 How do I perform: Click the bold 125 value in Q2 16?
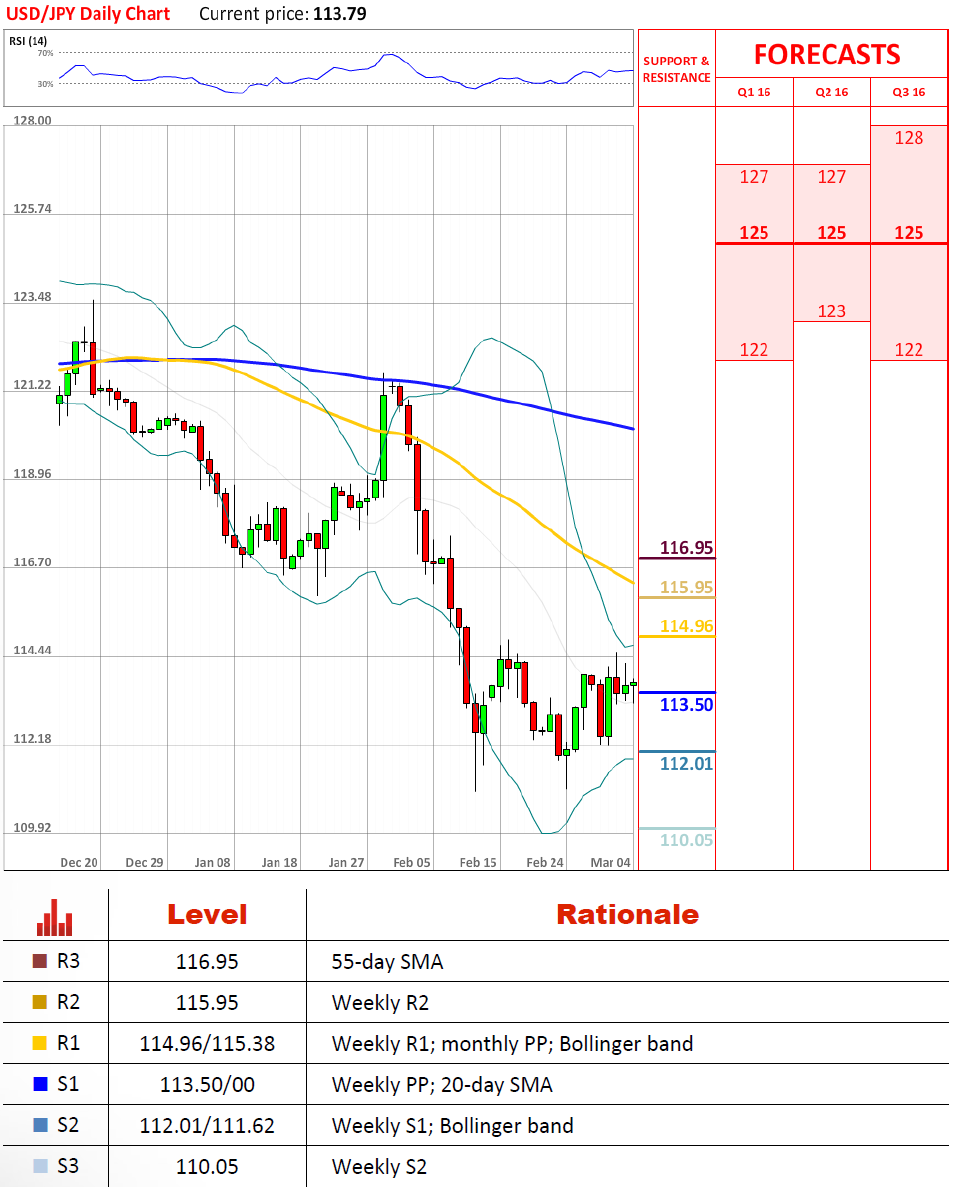point(832,232)
